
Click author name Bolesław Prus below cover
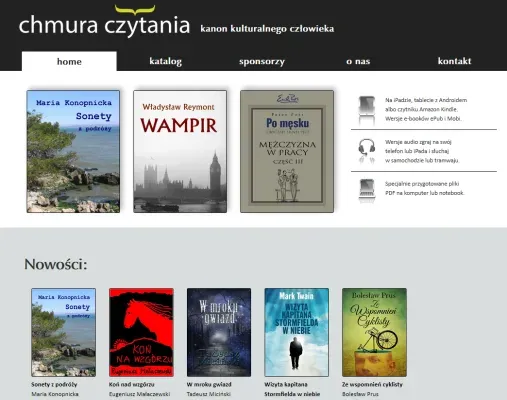pyautogui.click(x=360, y=394)
